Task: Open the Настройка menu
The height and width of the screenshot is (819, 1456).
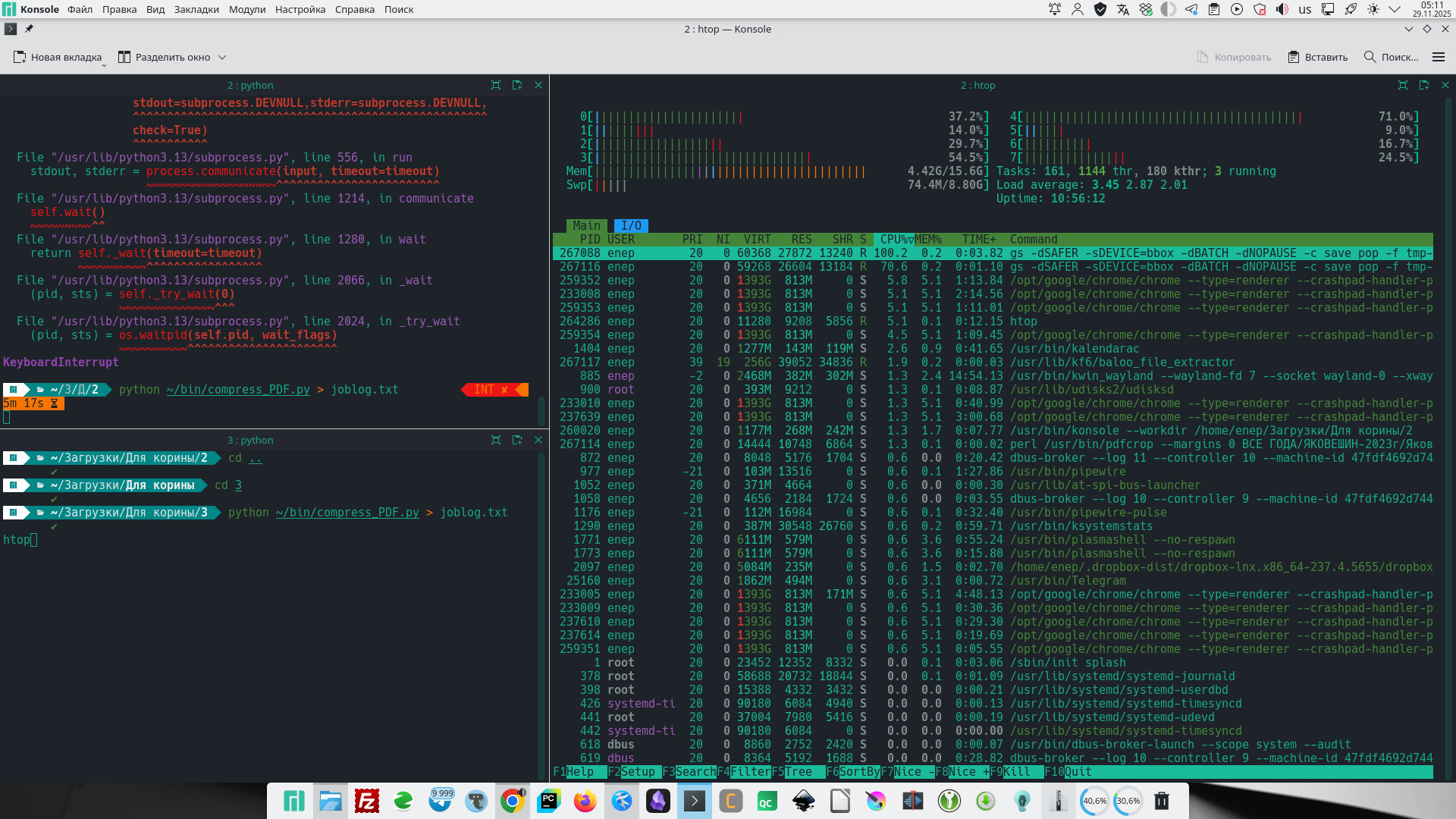Action: [300, 9]
